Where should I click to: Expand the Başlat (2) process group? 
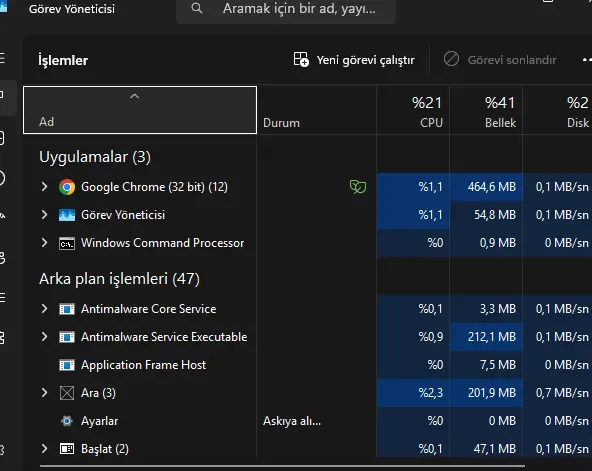tap(44, 449)
